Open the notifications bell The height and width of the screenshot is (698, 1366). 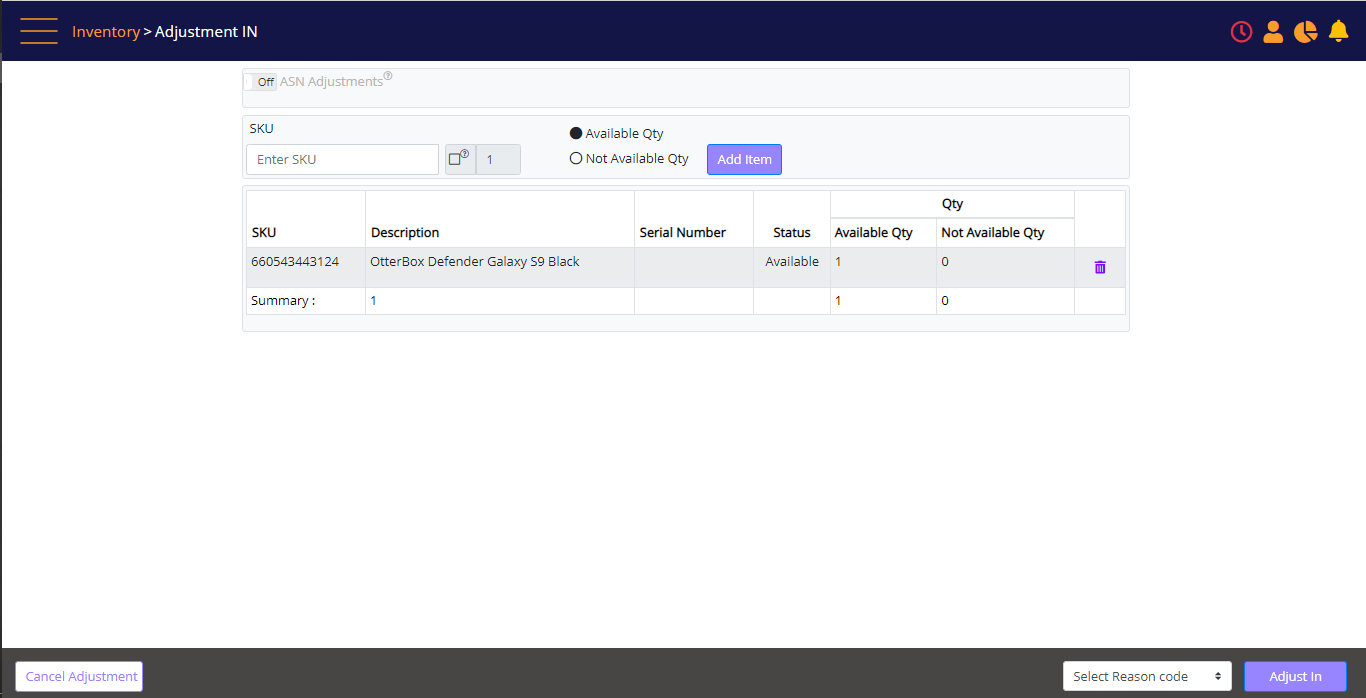click(x=1339, y=32)
